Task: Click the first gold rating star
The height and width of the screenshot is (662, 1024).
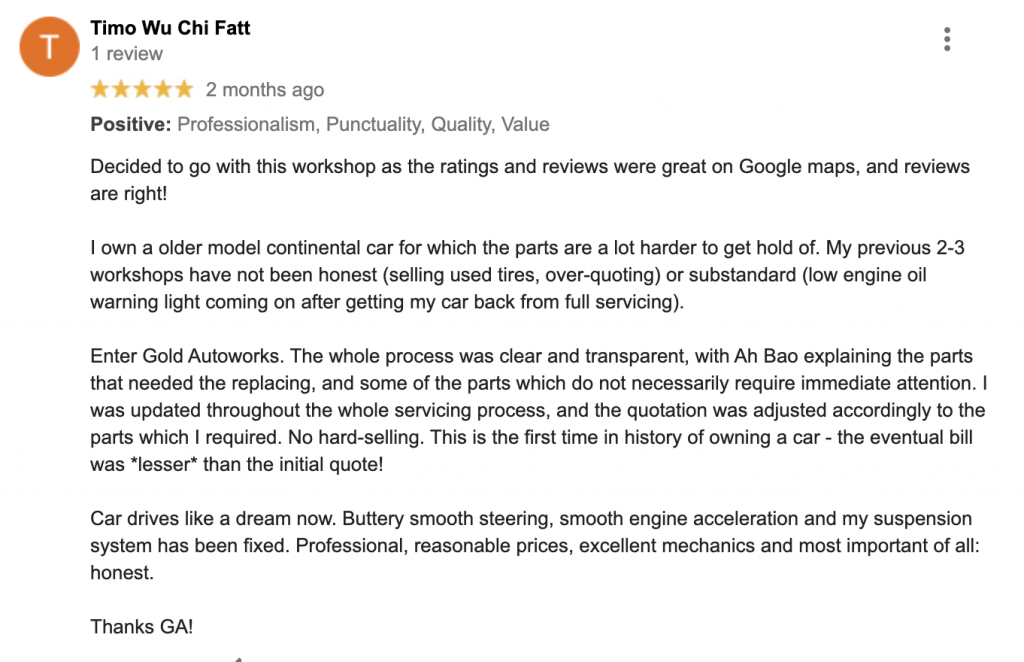Action: coord(100,89)
